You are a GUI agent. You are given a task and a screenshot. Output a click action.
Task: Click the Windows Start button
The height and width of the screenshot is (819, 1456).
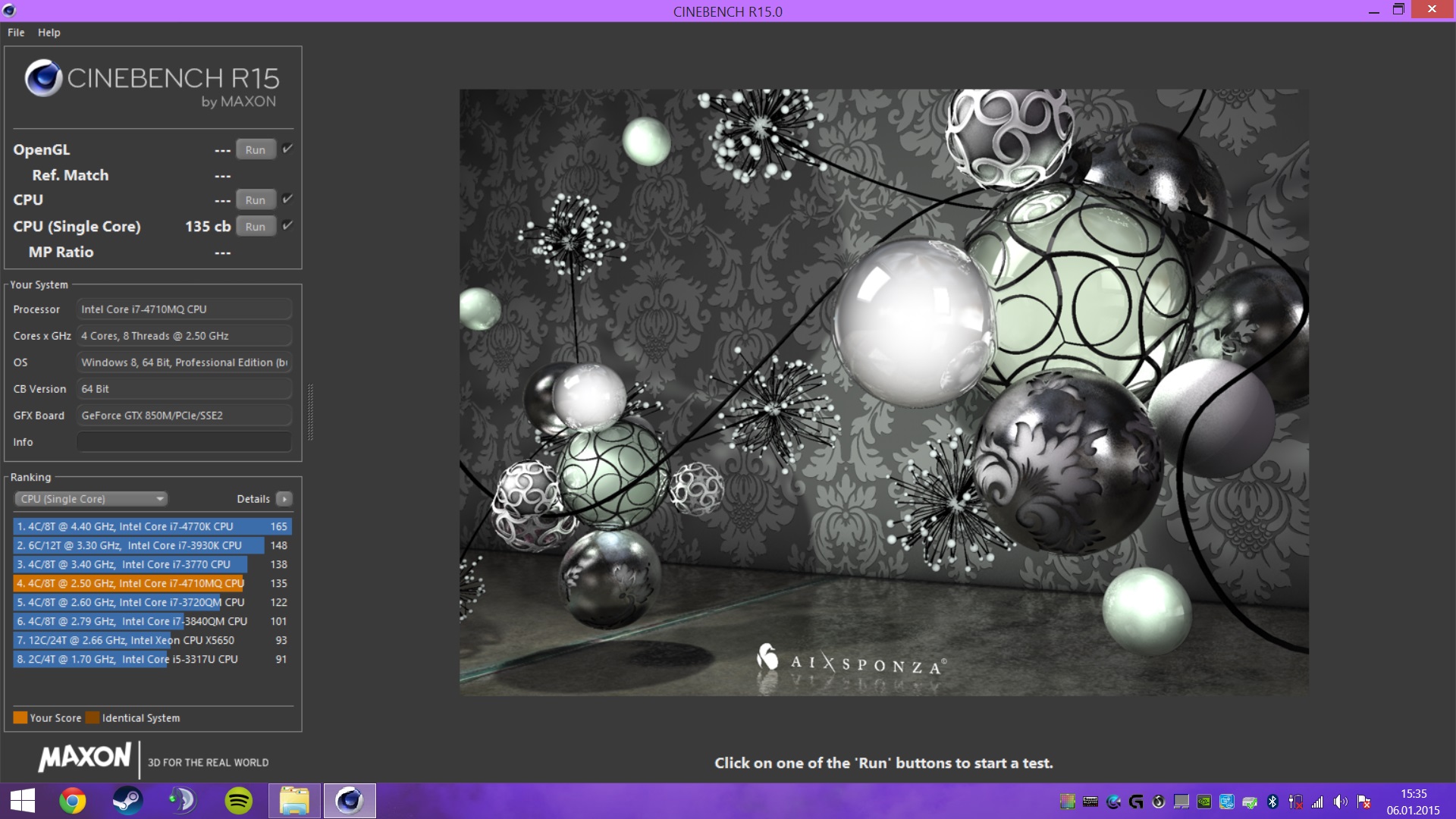pyautogui.click(x=23, y=801)
